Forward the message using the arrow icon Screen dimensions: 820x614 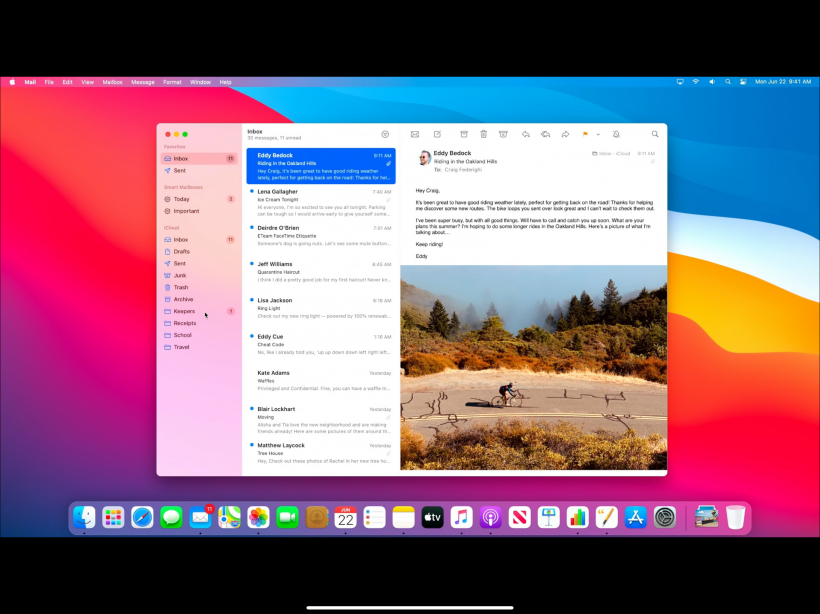click(565, 134)
